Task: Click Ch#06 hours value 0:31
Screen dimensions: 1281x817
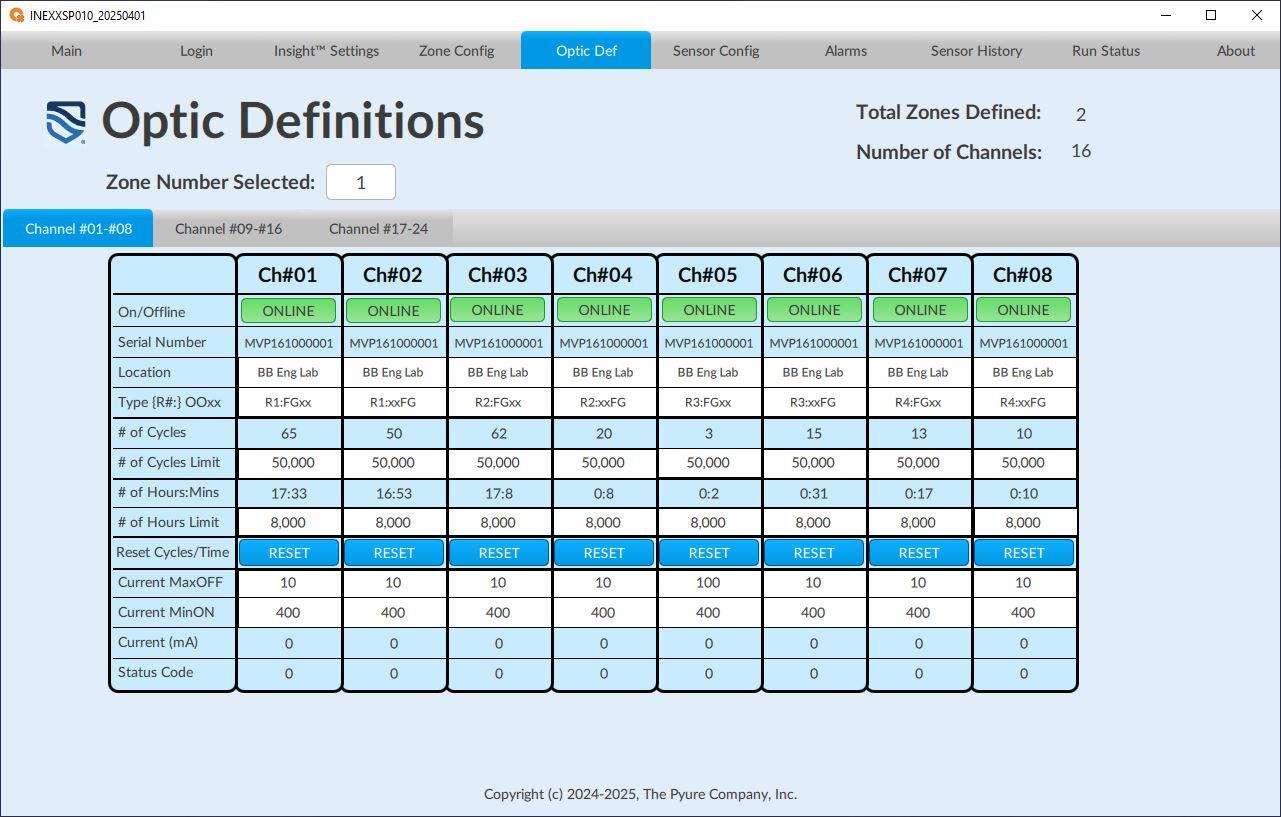Action: point(814,493)
